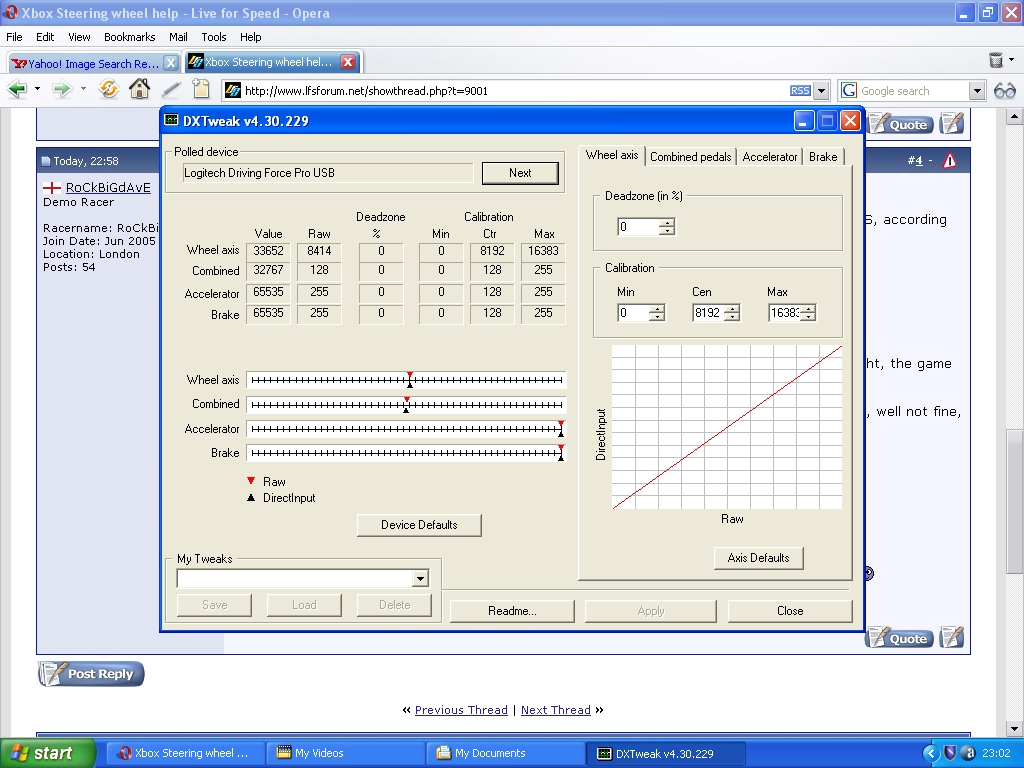The width and height of the screenshot is (1024, 768).
Task: Click the England flag icon by RoCkBiGdAvE
Action: (52, 187)
